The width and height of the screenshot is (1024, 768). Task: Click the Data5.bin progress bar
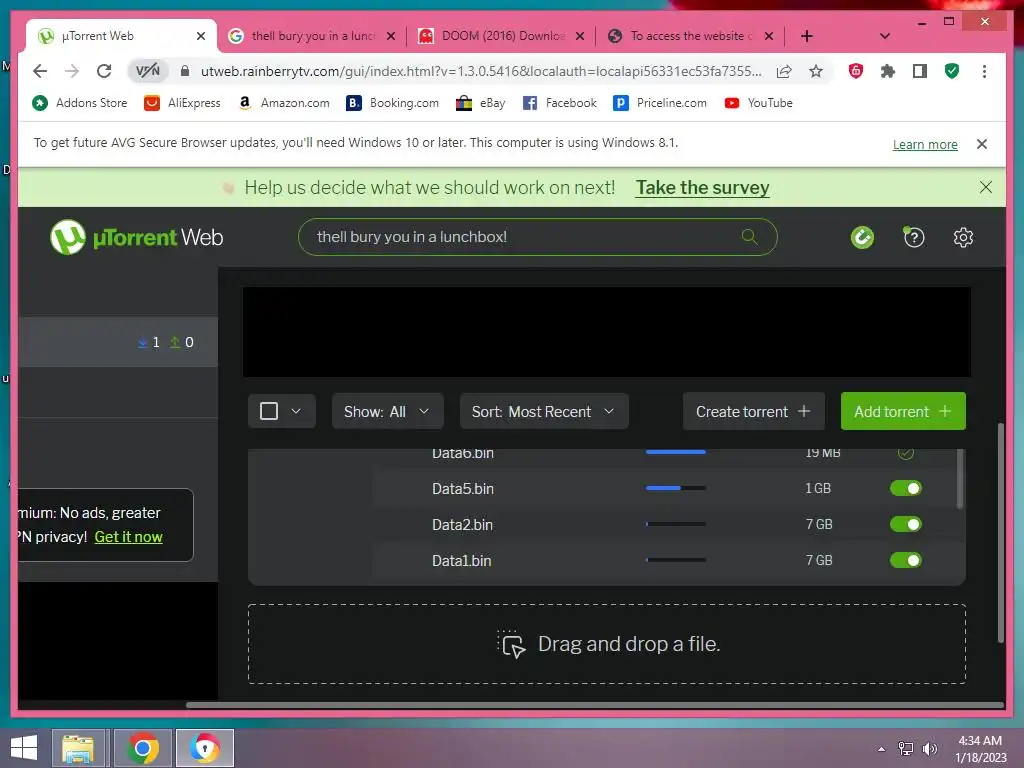(675, 488)
